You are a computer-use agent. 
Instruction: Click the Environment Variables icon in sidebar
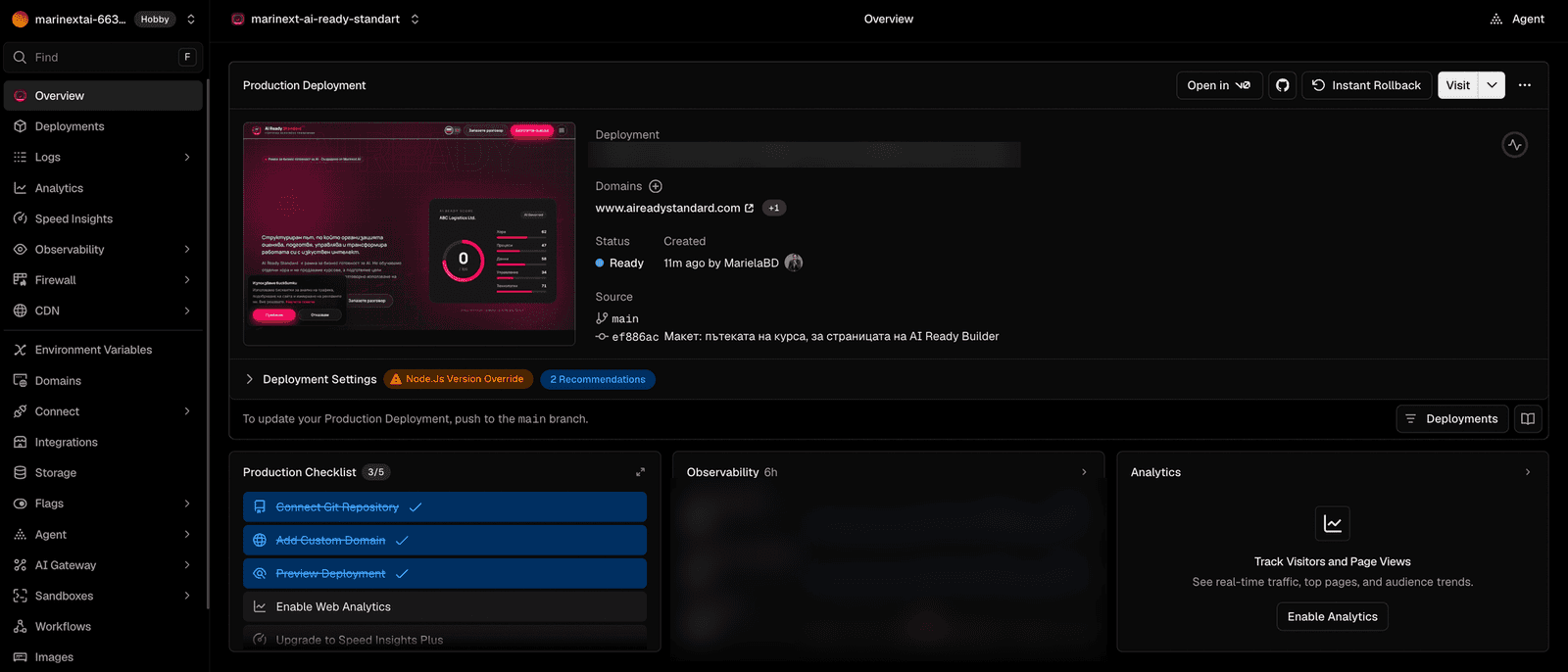(x=20, y=350)
